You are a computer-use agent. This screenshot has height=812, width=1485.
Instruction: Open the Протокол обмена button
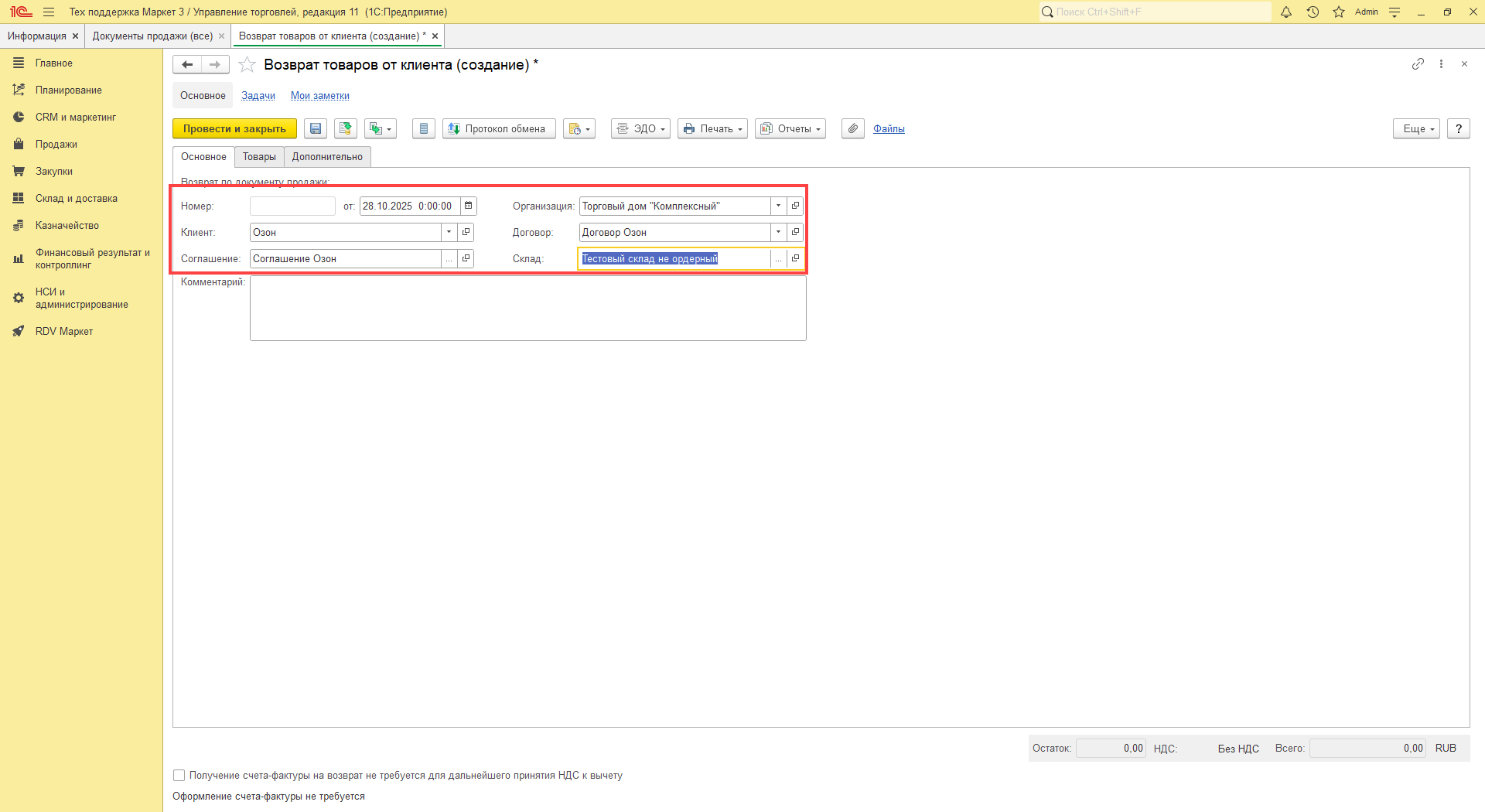[x=499, y=128]
